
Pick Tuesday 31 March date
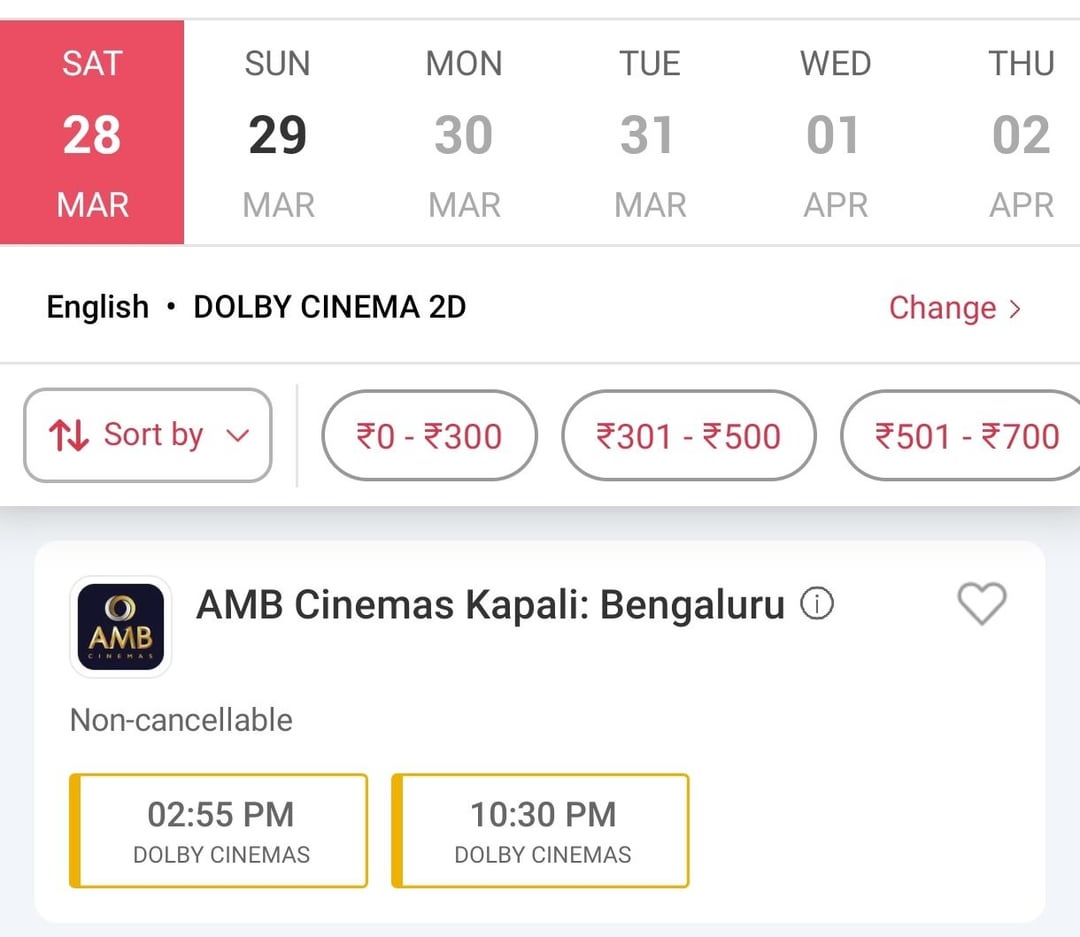click(649, 133)
